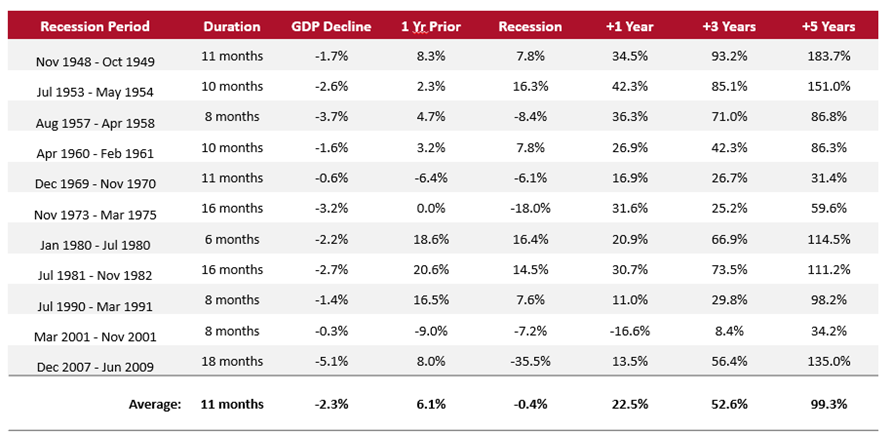
Task: Click the Average row label
Action: click(x=153, y=404)
